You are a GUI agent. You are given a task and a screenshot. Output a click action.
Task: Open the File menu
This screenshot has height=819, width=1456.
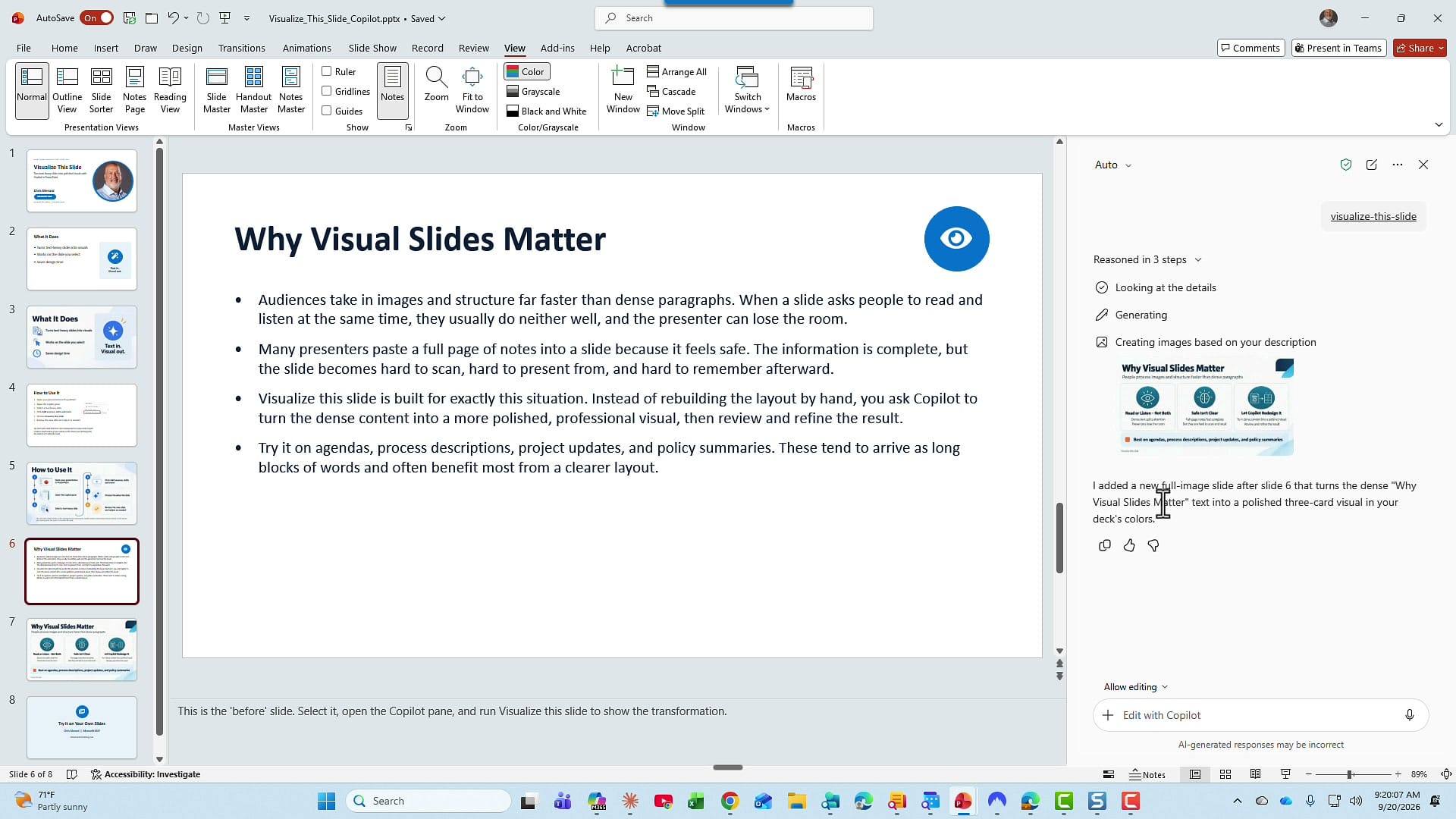tap(24, 48)
